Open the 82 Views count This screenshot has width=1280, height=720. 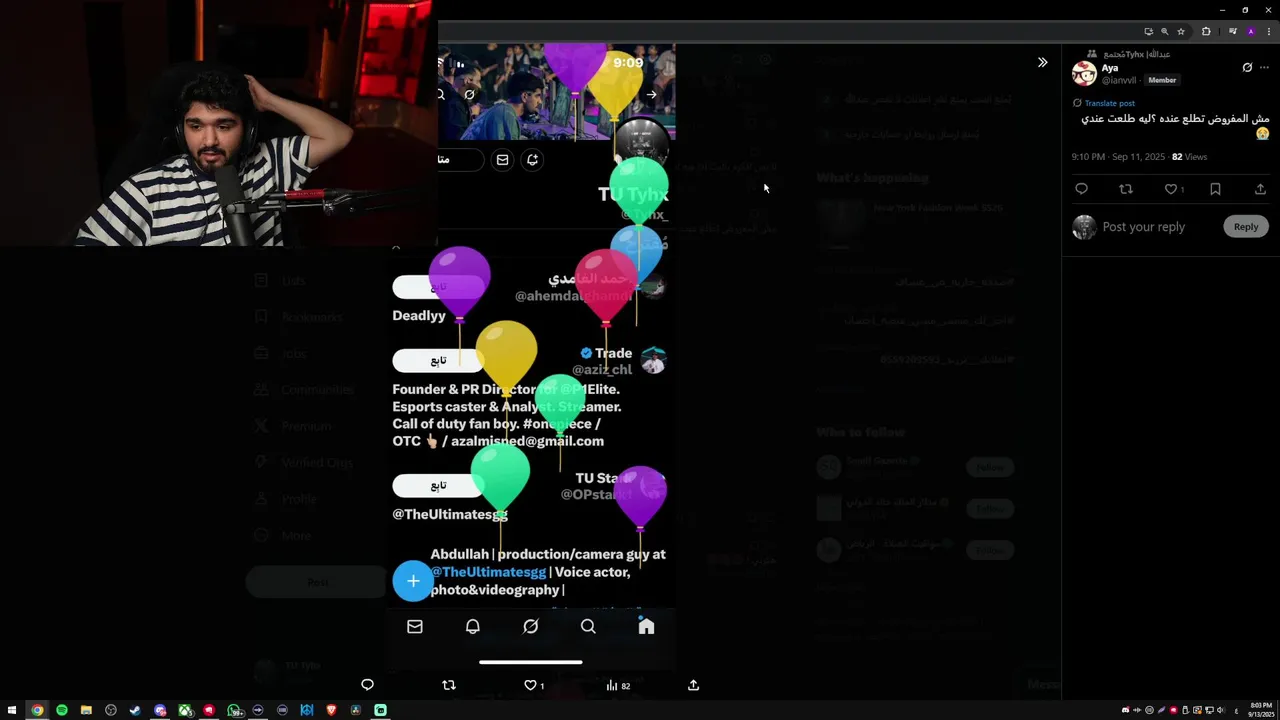(x=1189, y=157)
